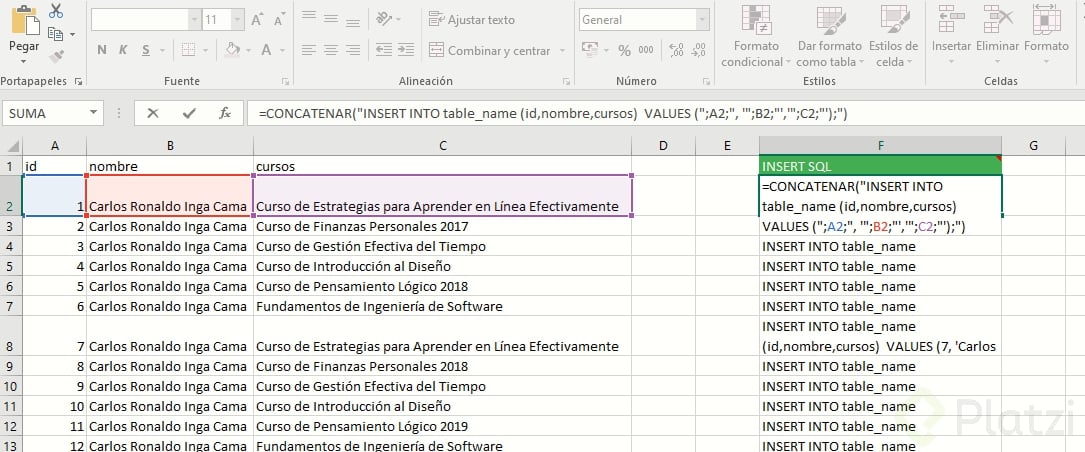The width and height of the screenshot is (1085, 452).
Task: Select all cells with corner triangle
Action: pos(12,146)
